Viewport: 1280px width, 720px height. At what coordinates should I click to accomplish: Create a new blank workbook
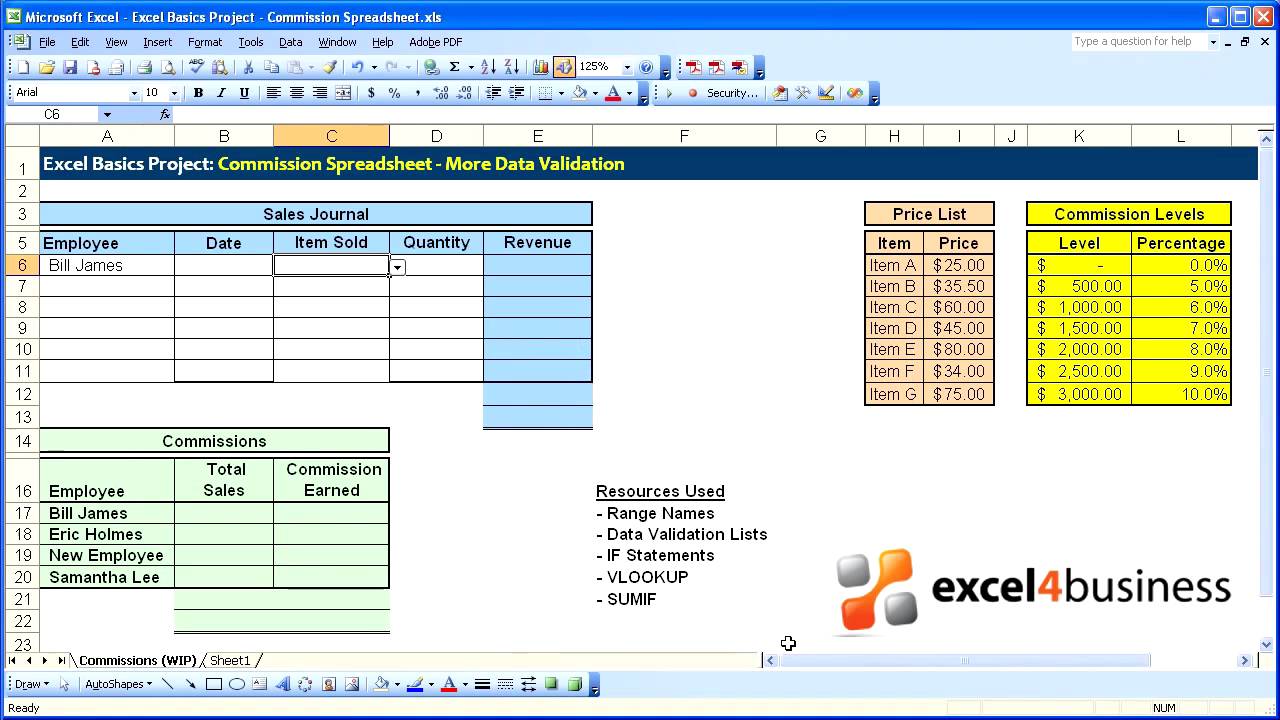click(23, 67)
